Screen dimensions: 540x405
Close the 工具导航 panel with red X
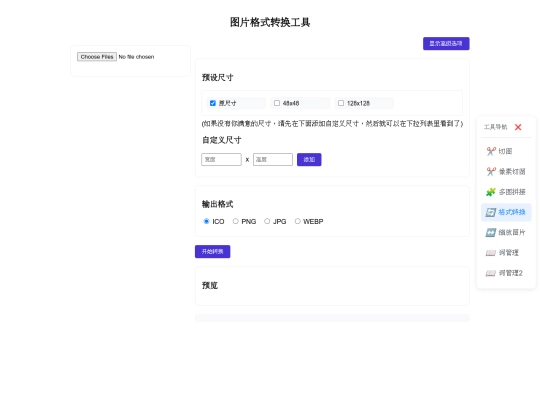click(518, 127)
